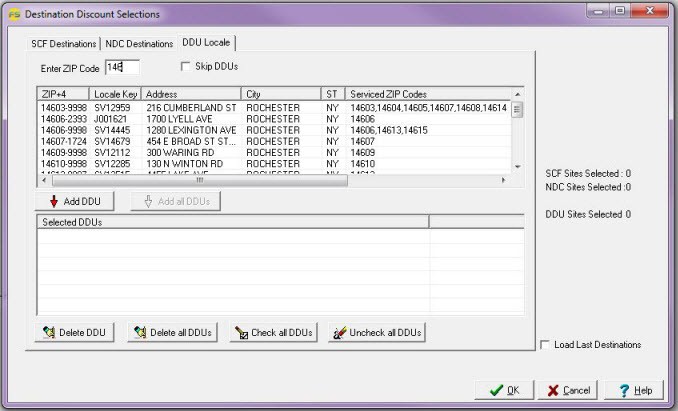Click the list's vertical scroll up arrow
This screenshot has height=411, width=678.
(518, 94)
